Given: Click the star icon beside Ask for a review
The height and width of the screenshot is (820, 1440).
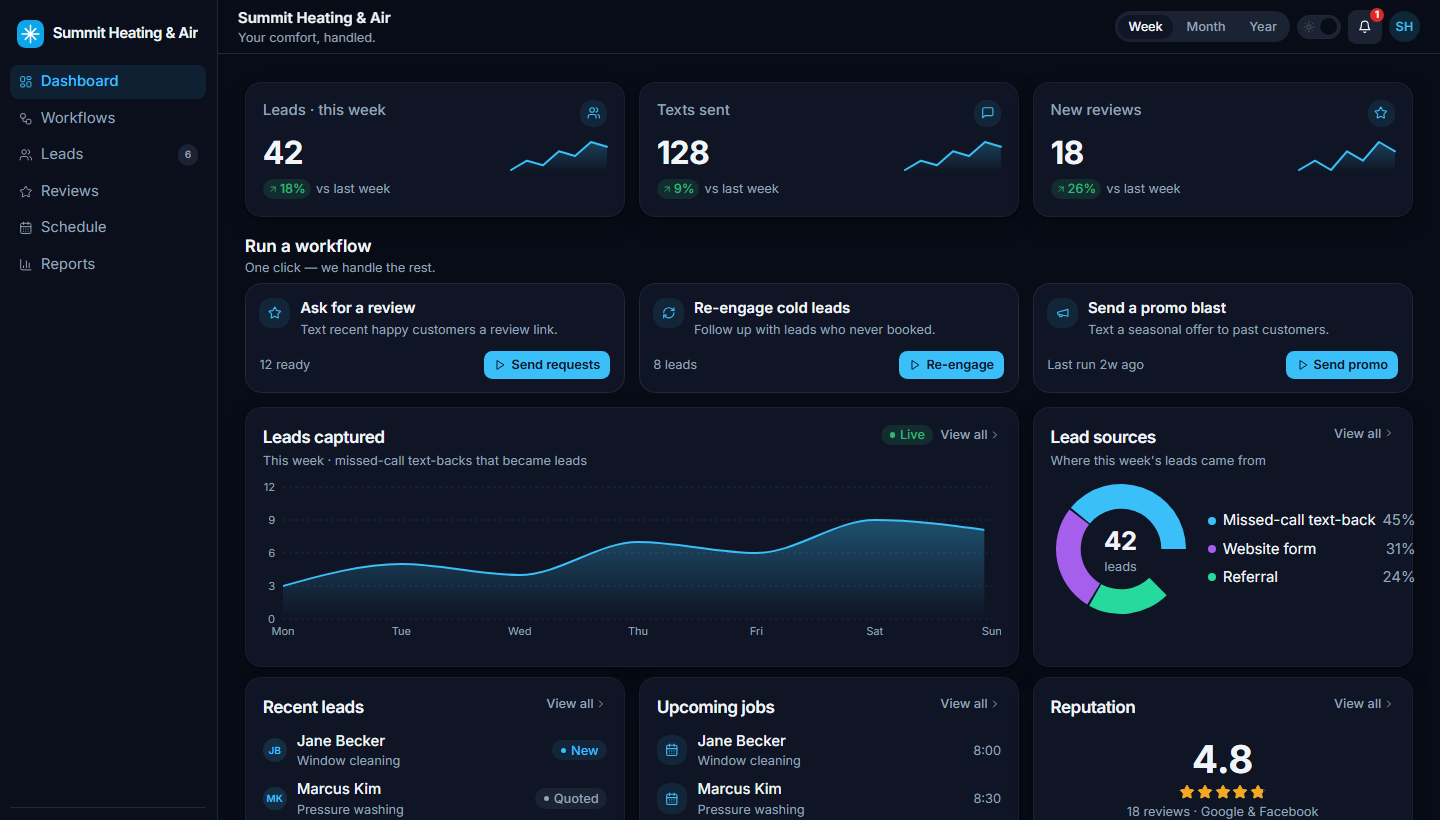Looking at the screenshot, I should pyautogui.click(x=275, y=313).
